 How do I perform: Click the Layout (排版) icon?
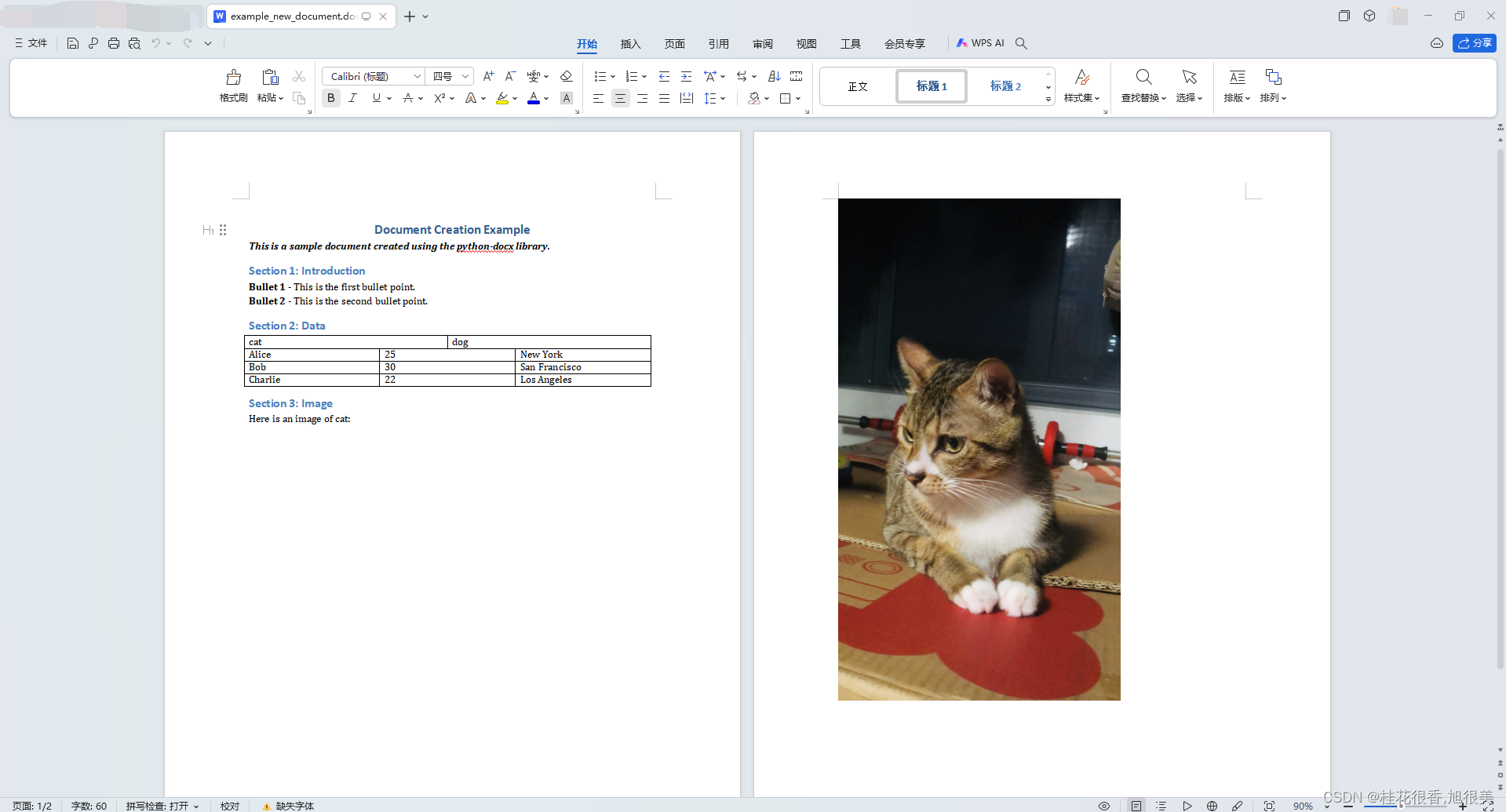pyautogui.click(x=1237, y=77)
